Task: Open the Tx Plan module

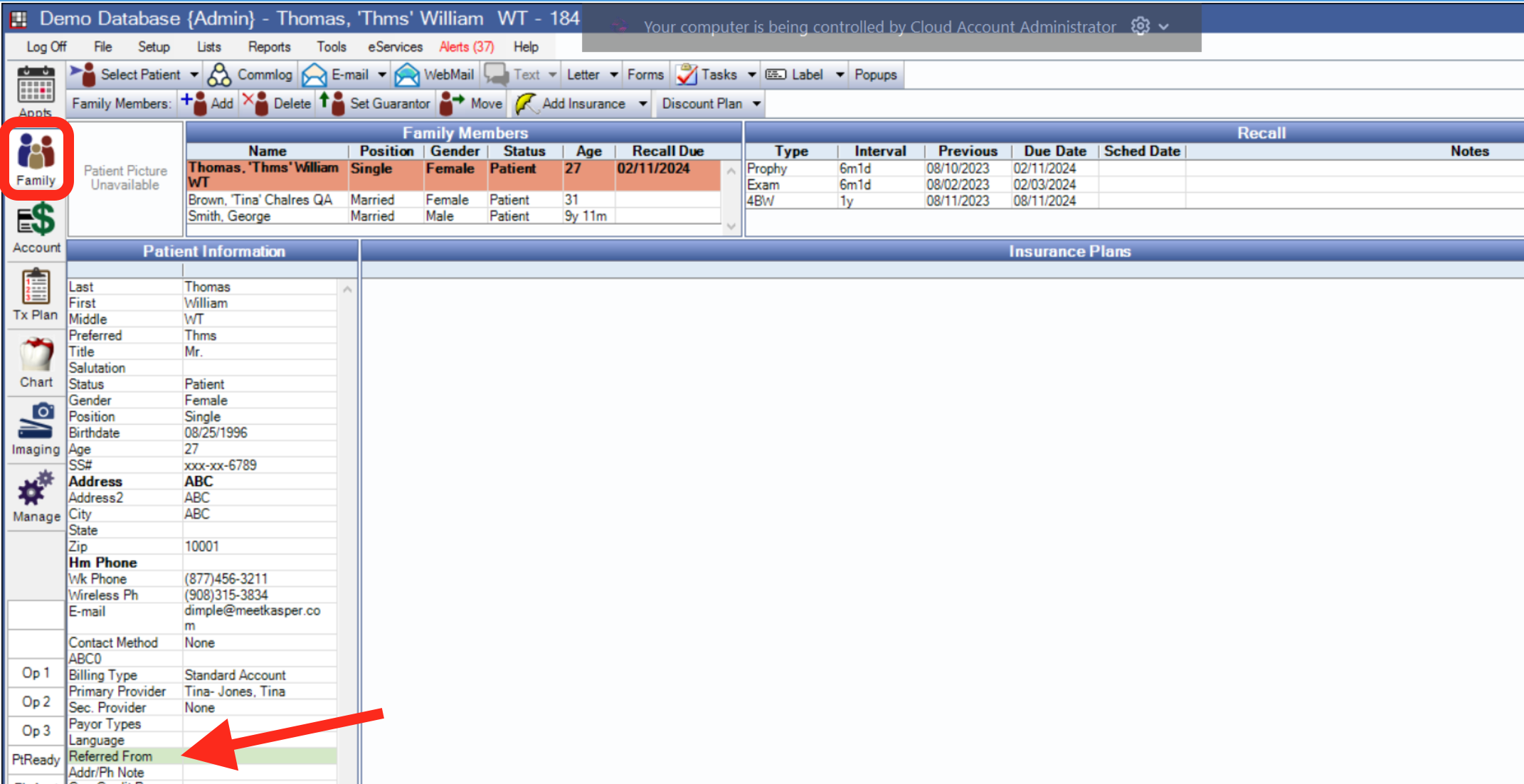Action: point(36,295)
